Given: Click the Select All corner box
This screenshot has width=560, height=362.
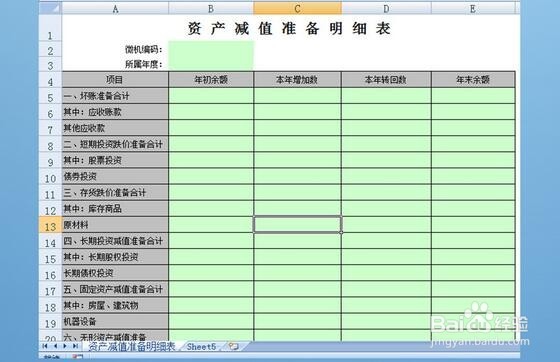Looking at the screenshot, I should pos(50,8).
